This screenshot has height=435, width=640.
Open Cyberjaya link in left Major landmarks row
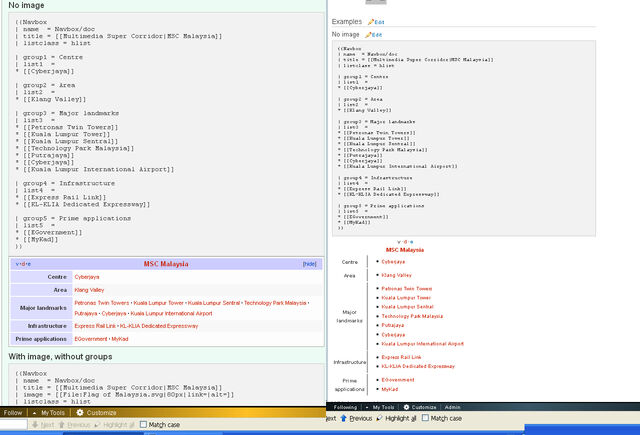[114, 313]
